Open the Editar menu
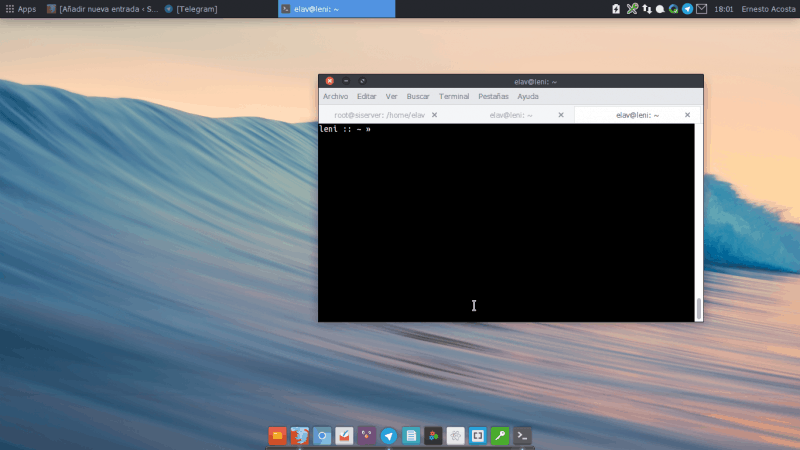 pos(366,96)
